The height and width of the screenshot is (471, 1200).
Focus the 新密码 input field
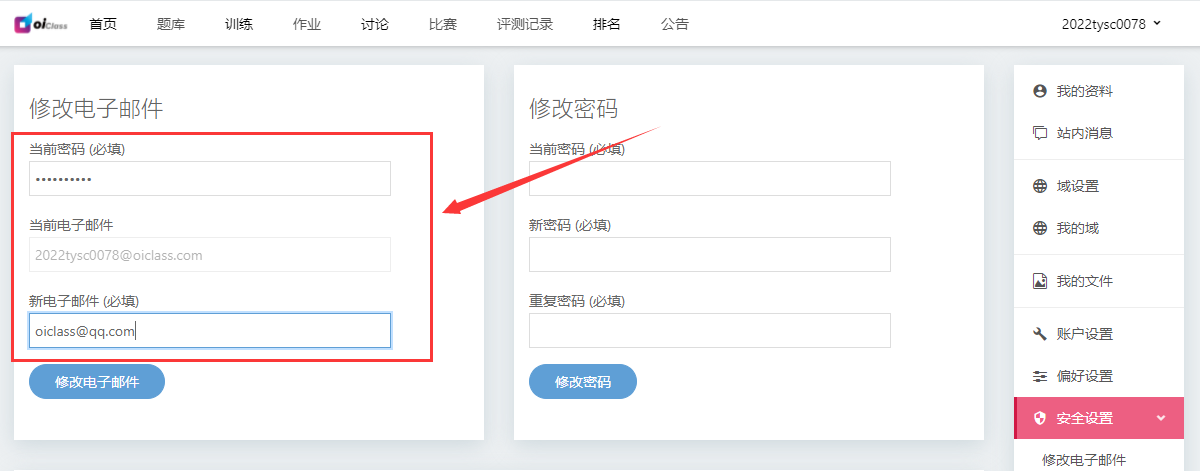(710, 255)
